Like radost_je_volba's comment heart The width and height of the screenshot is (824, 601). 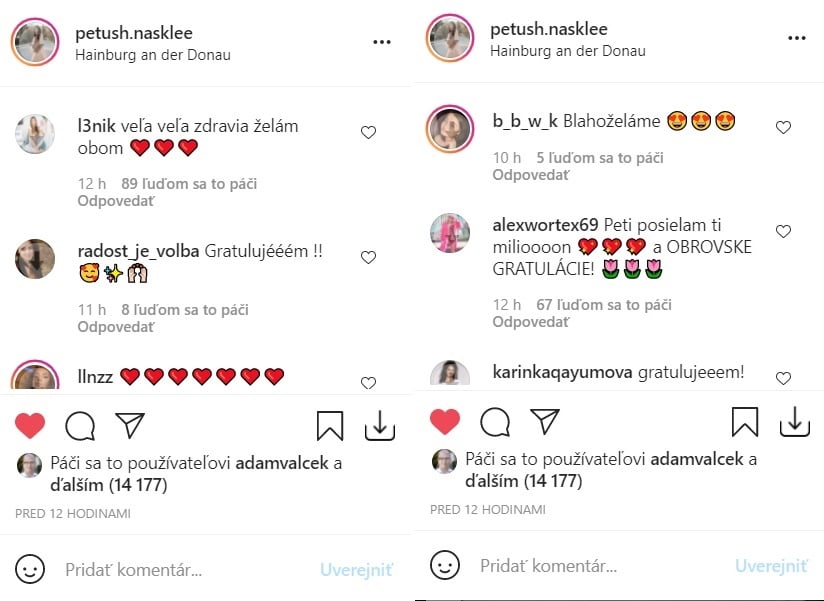[x=368, y=257]
